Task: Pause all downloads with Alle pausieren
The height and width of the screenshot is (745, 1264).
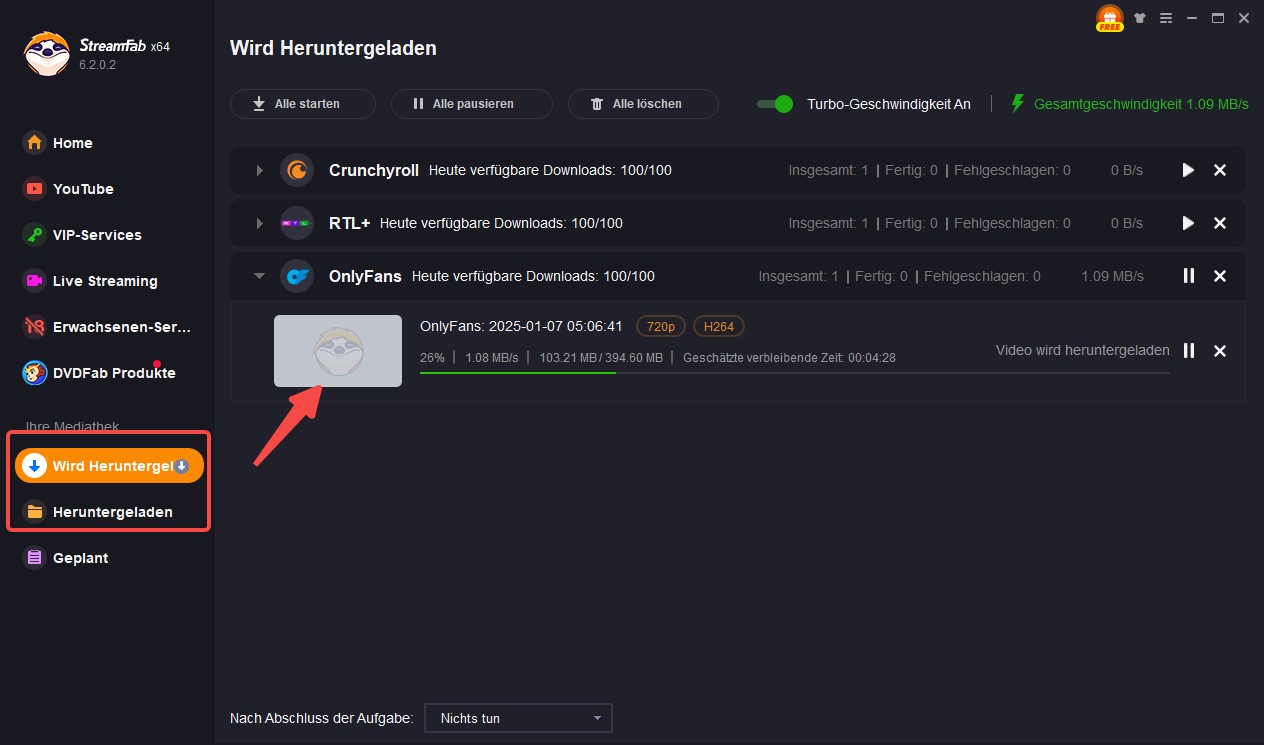Action: click(471, 104)
